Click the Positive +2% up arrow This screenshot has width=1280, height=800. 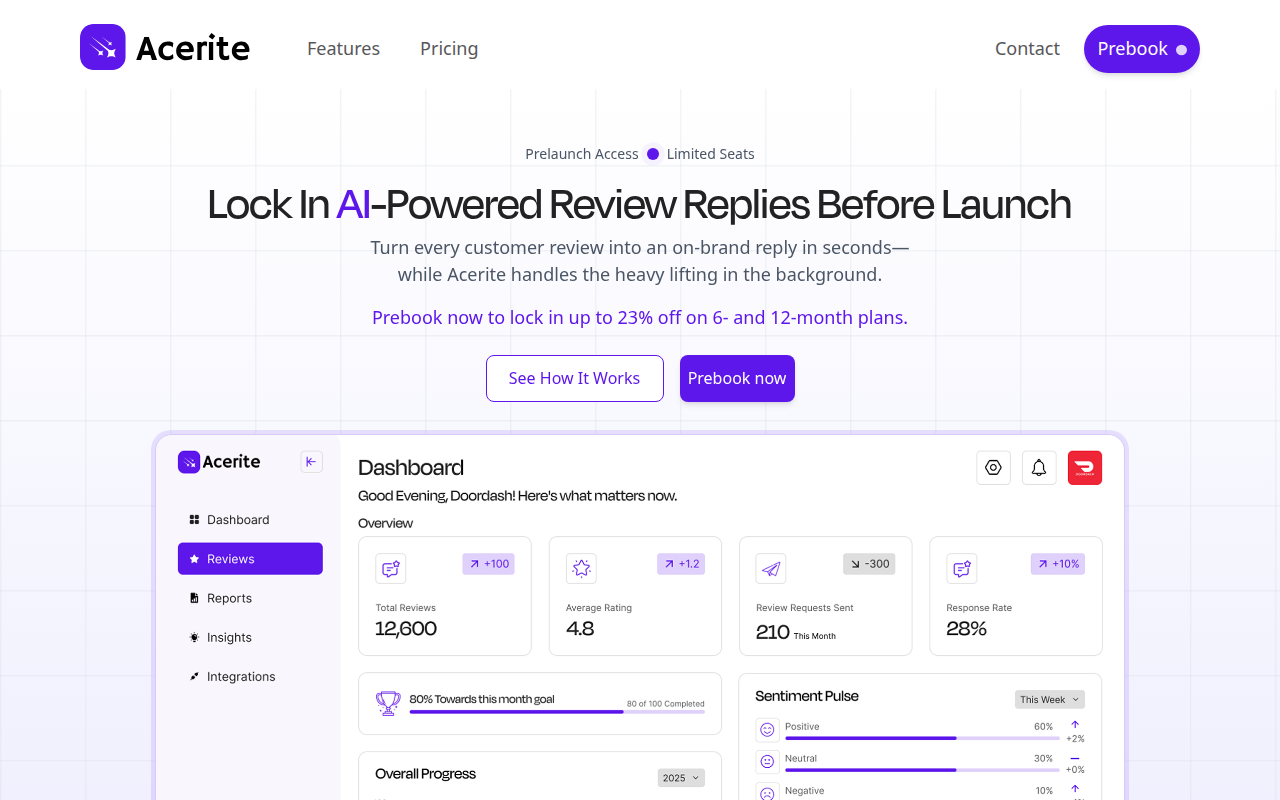(1075, 724)
